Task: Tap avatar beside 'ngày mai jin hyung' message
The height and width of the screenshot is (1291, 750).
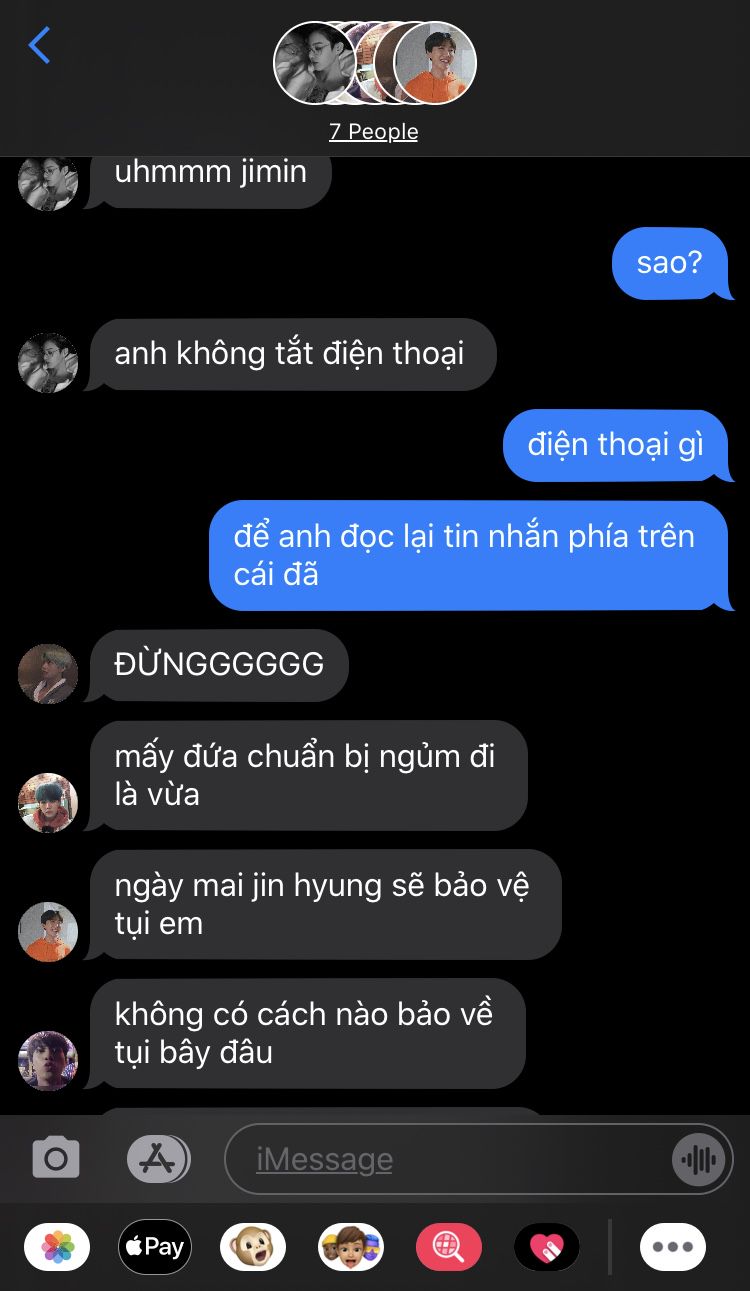Action: pos(48,931)
